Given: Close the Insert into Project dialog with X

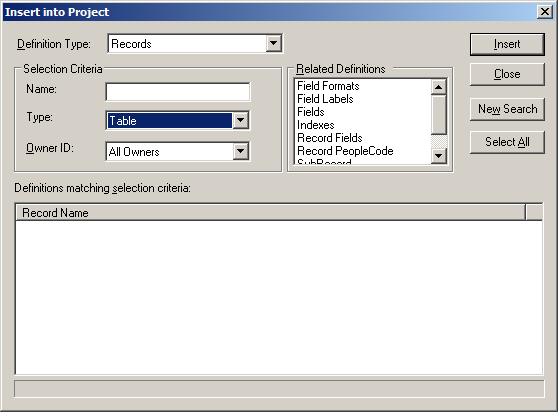Looking at the screenshot, I should point(544,12).
